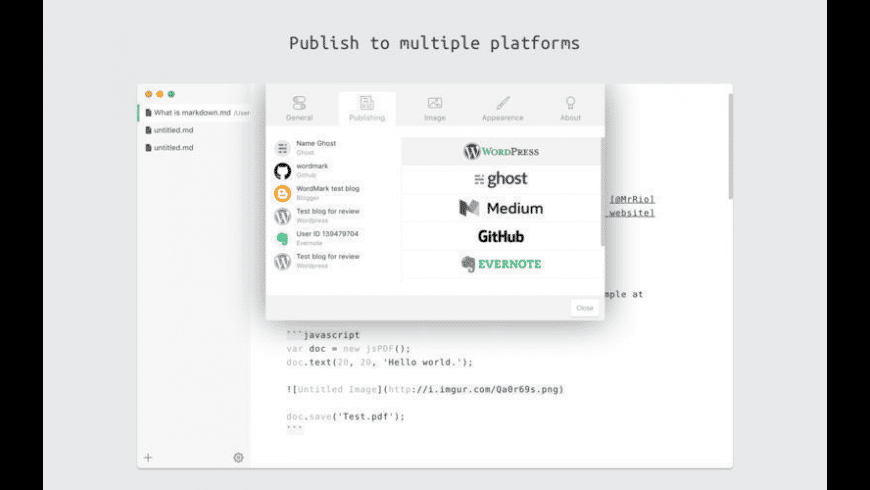870x490 pixels.
Task: Close the preferences dialog
Action: click(585, 308)
